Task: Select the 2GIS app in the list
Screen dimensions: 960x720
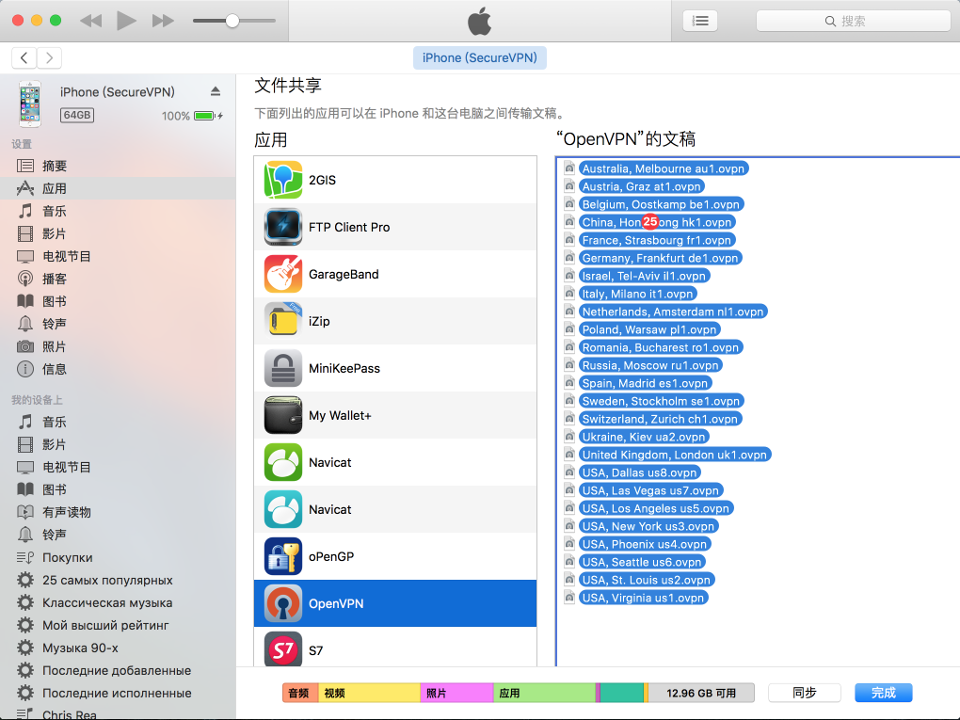Action: pyautogui.click(x=395, y=180)
